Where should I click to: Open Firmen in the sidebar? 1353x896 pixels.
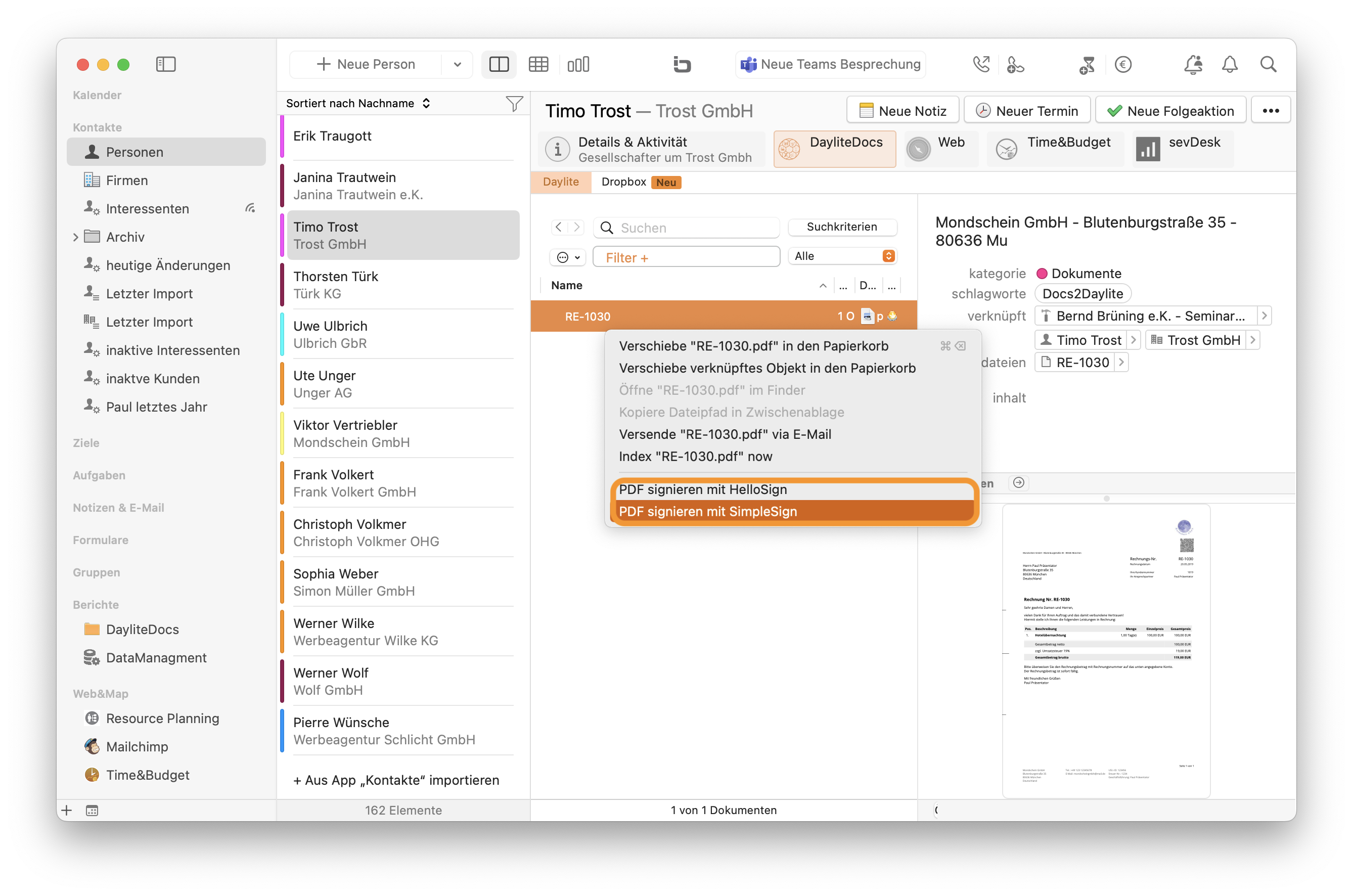click(x=166, y=181)
